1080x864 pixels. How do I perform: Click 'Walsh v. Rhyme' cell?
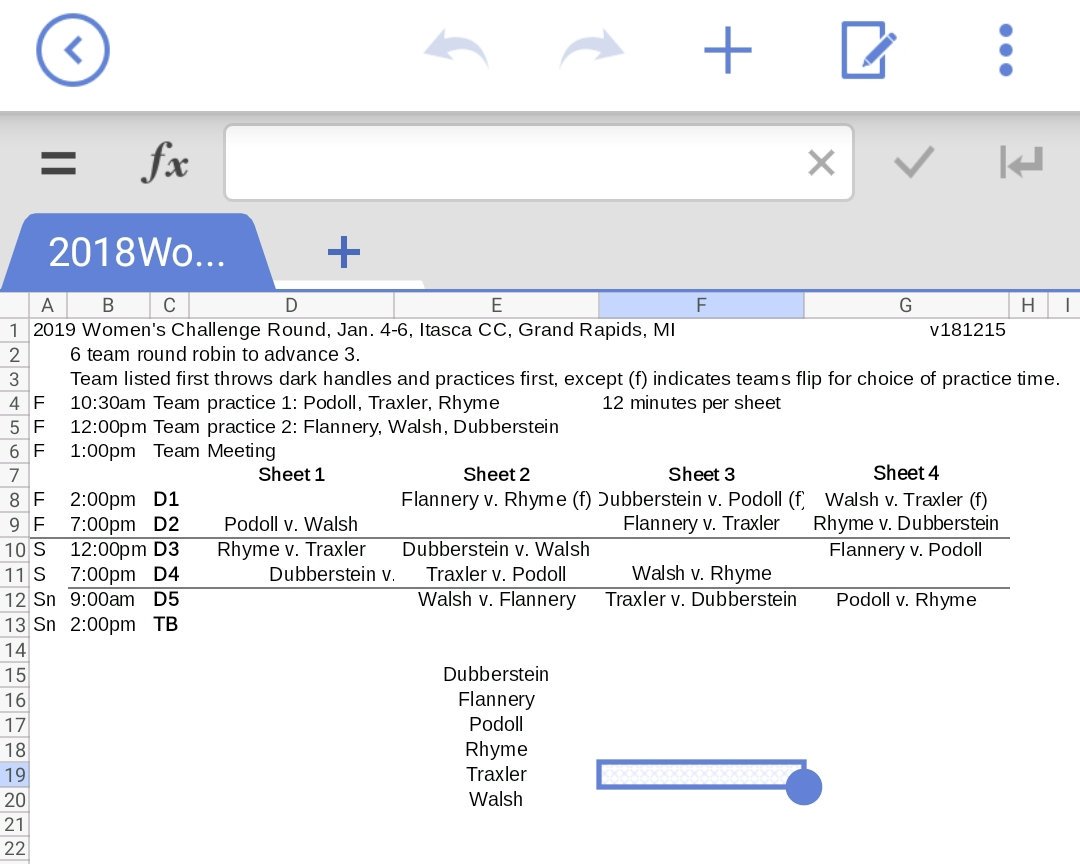pyautogui.click(x=701, y=573)
